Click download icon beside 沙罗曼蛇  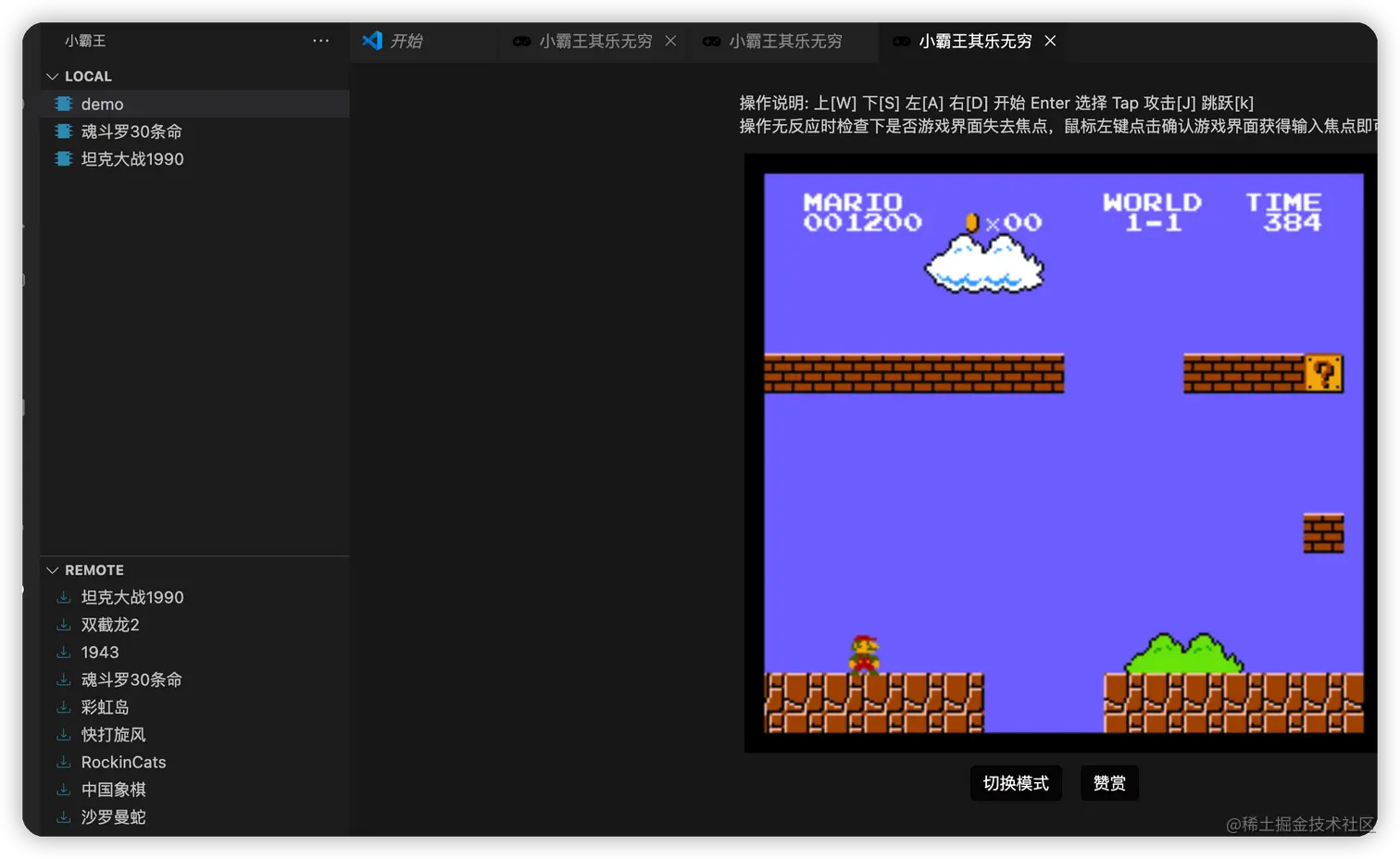(64, 817)
